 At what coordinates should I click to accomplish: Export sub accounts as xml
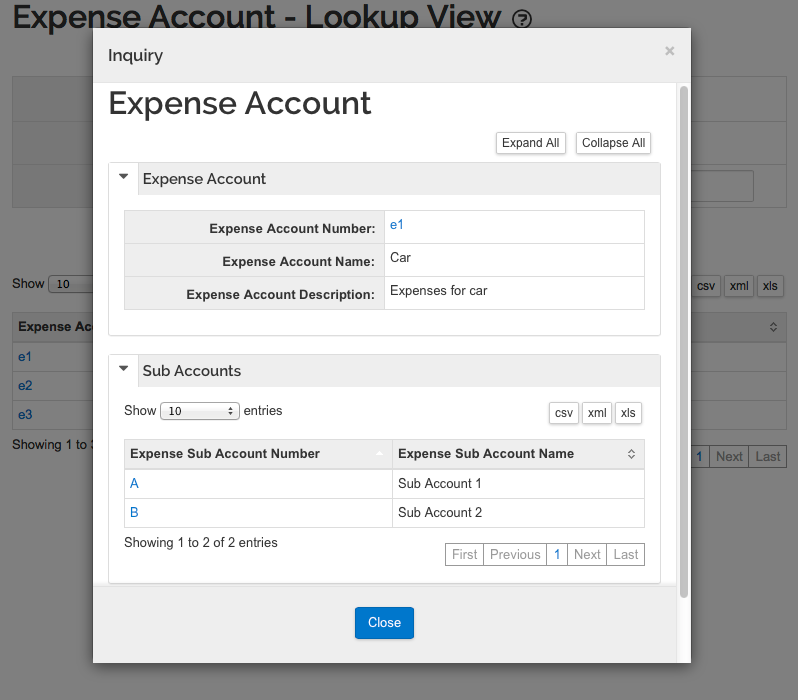click(x=596, y=413)
